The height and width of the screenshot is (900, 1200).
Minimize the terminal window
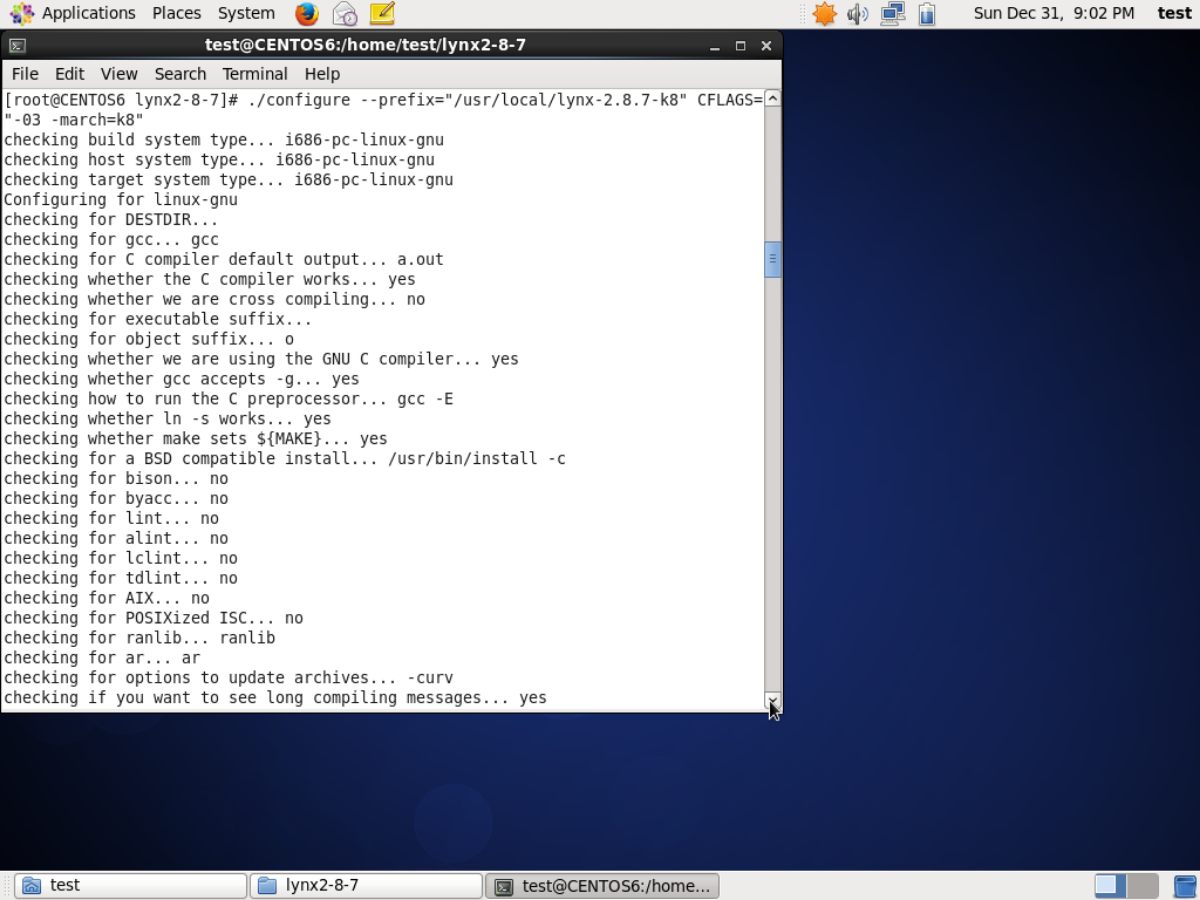tap(714, 46)
